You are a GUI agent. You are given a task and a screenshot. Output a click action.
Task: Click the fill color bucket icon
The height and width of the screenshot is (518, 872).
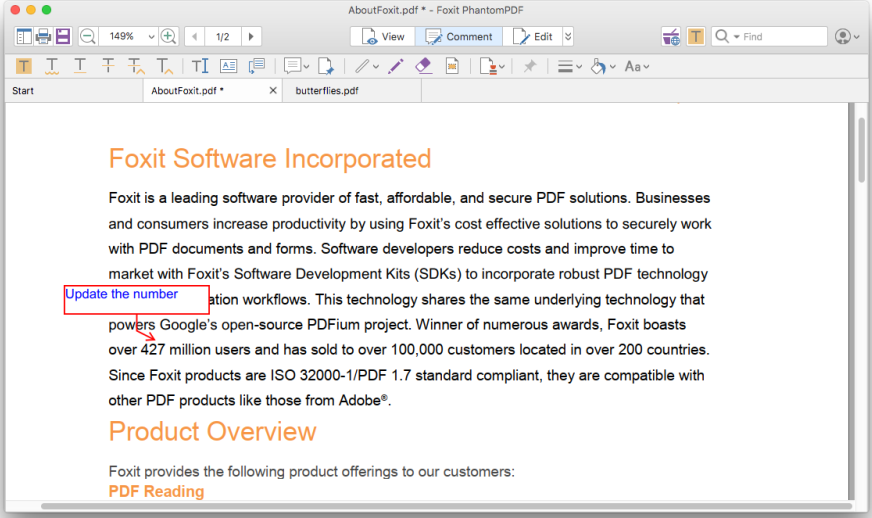pos(598,66)
